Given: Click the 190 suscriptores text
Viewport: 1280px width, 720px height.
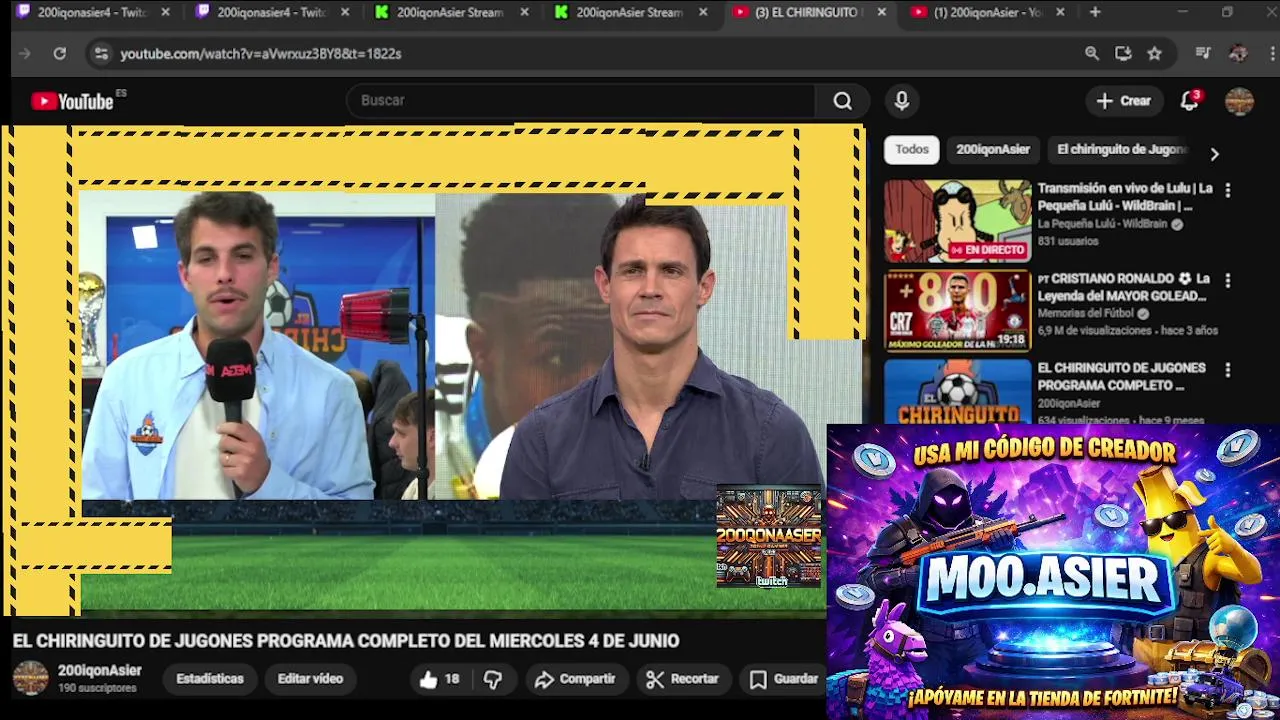Looking at the screenshot, I should pyautogui.click(x=97, y=689).
